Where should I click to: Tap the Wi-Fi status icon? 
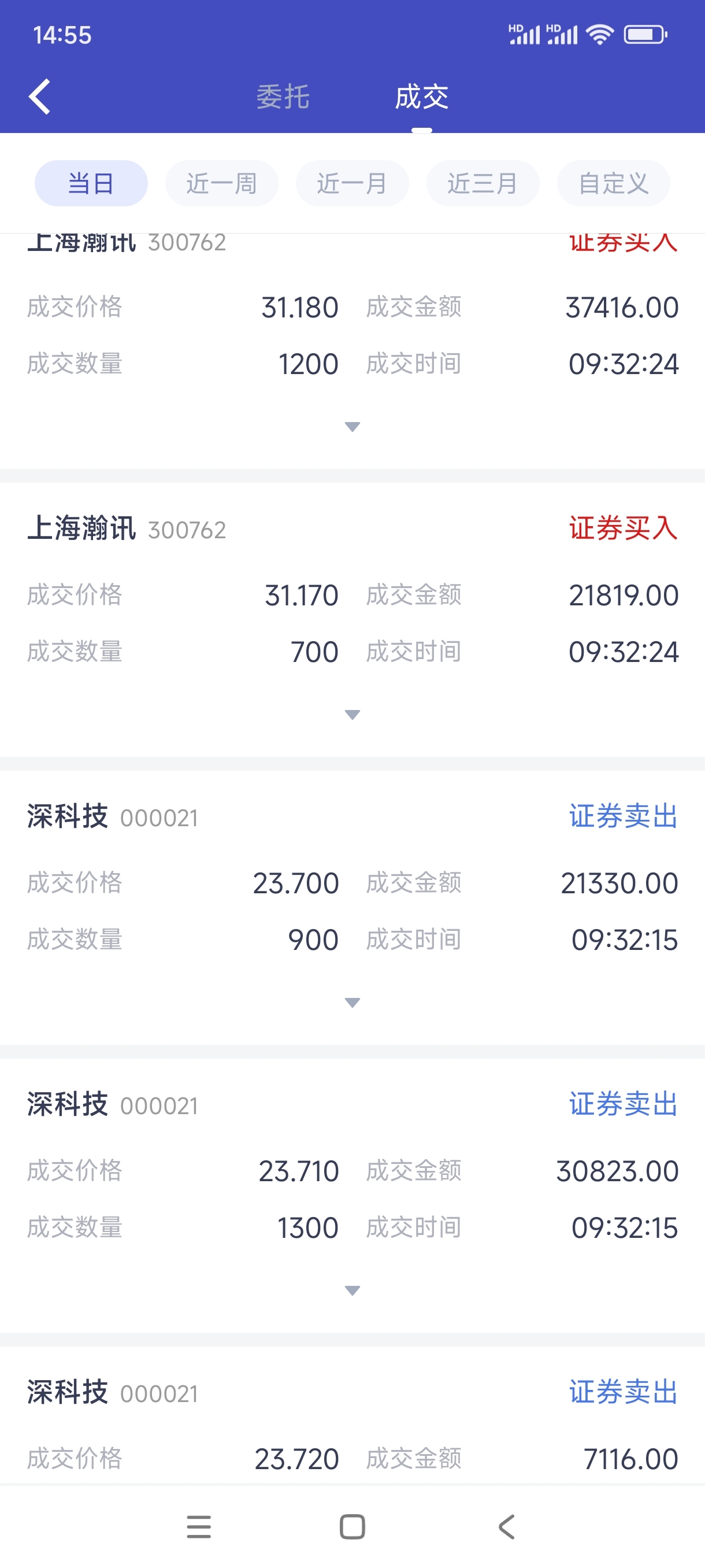tap(599, 35)
